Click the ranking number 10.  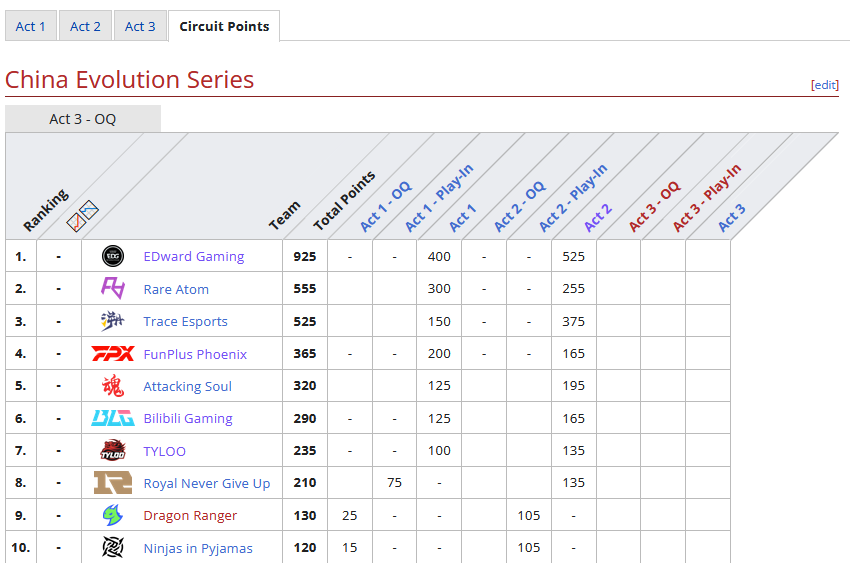(21, 548)
